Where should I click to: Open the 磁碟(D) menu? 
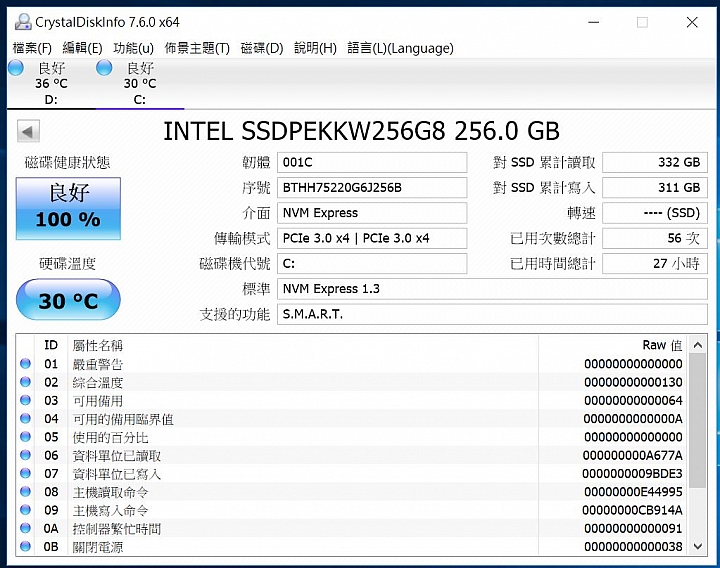click(x=262, y=48)
